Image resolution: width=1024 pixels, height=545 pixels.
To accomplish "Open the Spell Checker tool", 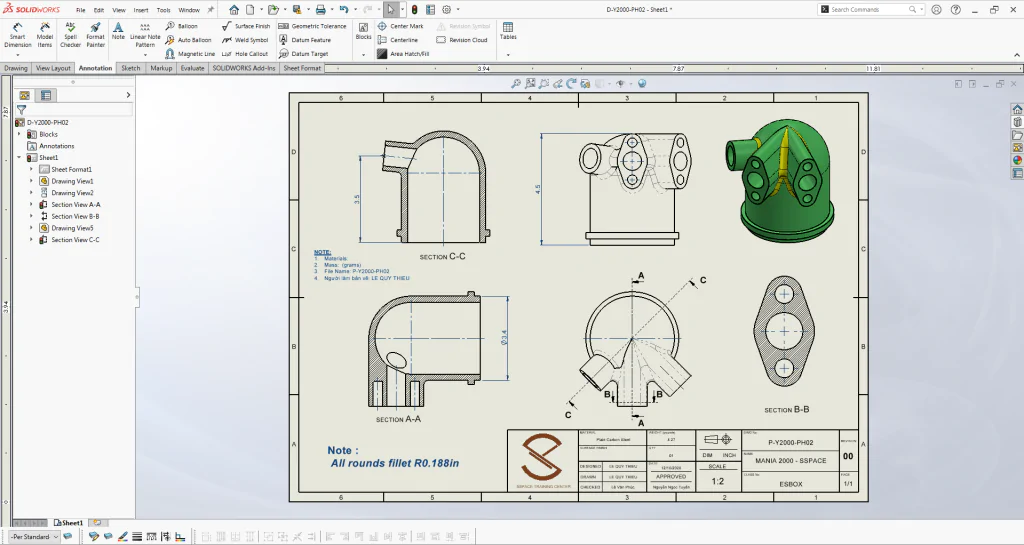I will point(70,35).
